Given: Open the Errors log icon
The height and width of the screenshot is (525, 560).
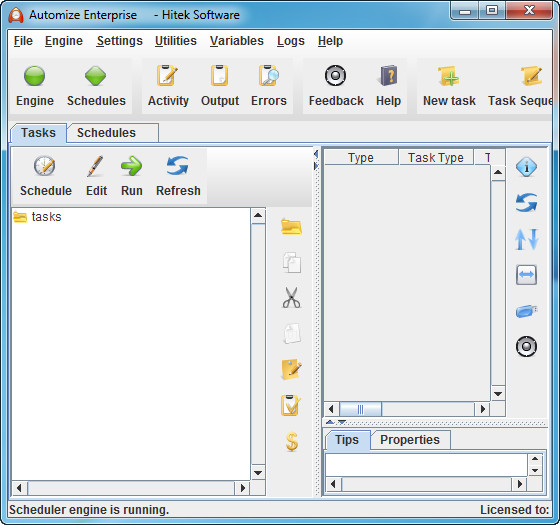Looking at the screenshot, I should coord(269,75).
